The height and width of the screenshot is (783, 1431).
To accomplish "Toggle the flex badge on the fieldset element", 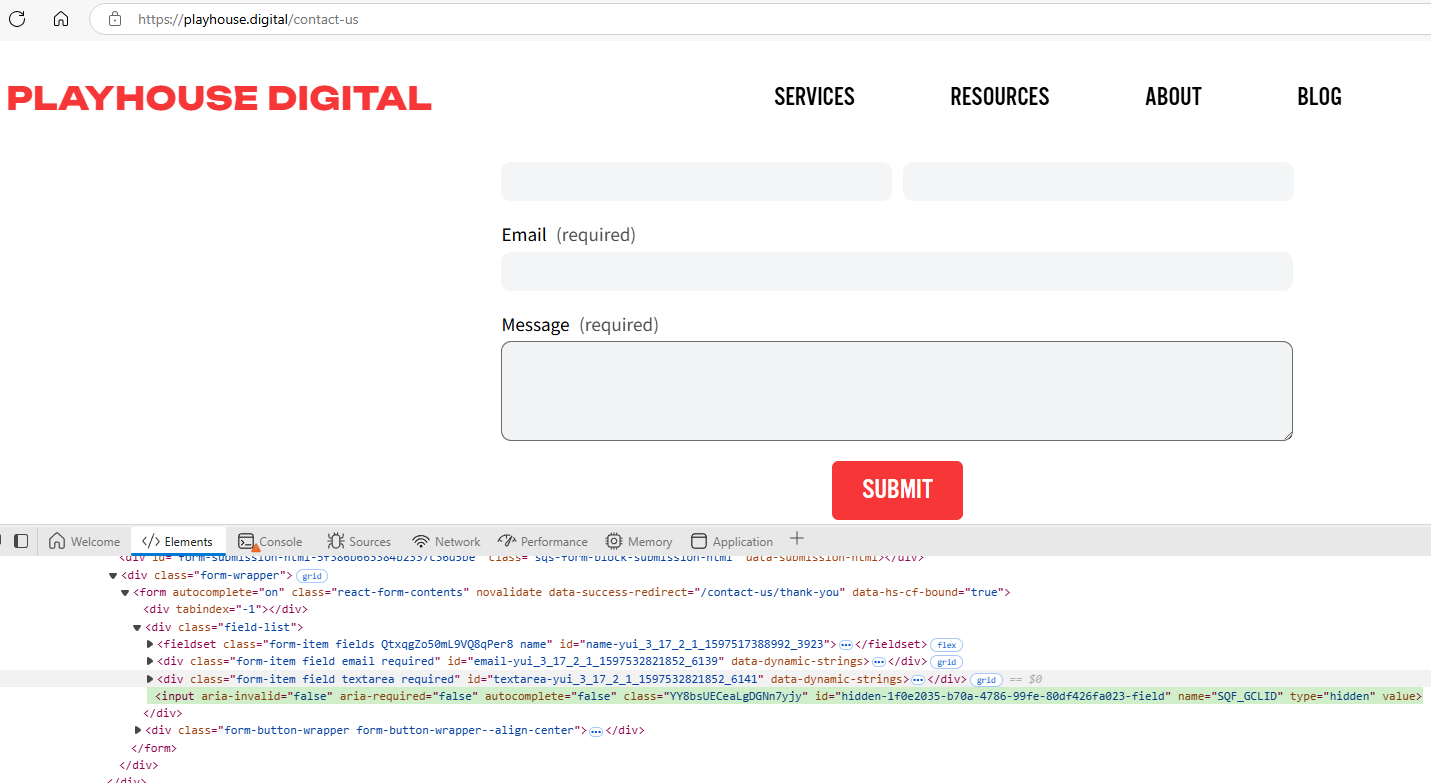I will pyautogui.click(x=946, y=644).
